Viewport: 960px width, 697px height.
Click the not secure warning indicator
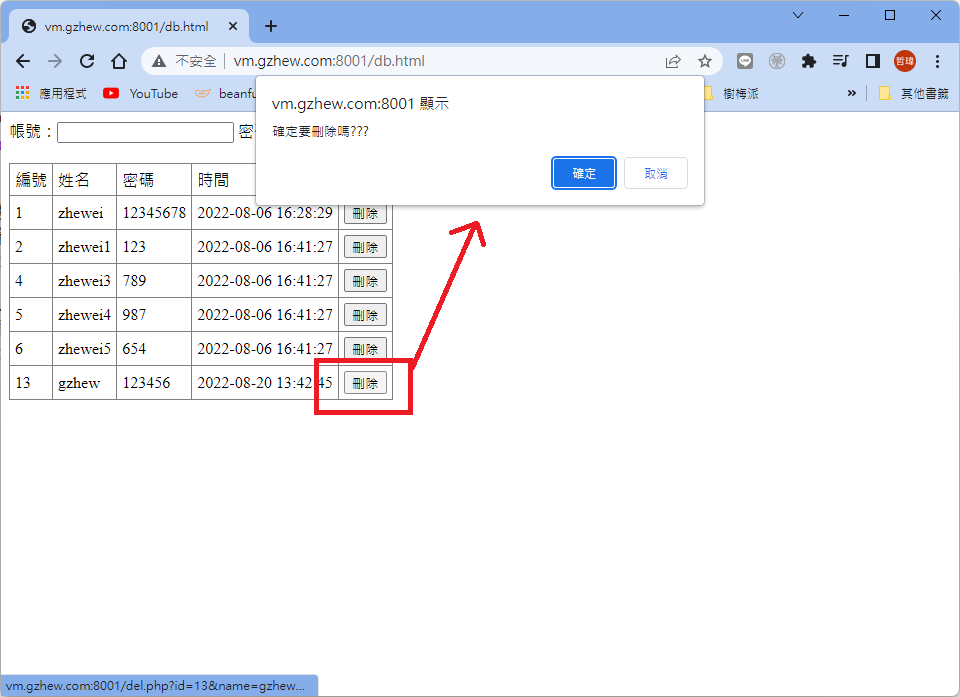[x=186, y=61]
